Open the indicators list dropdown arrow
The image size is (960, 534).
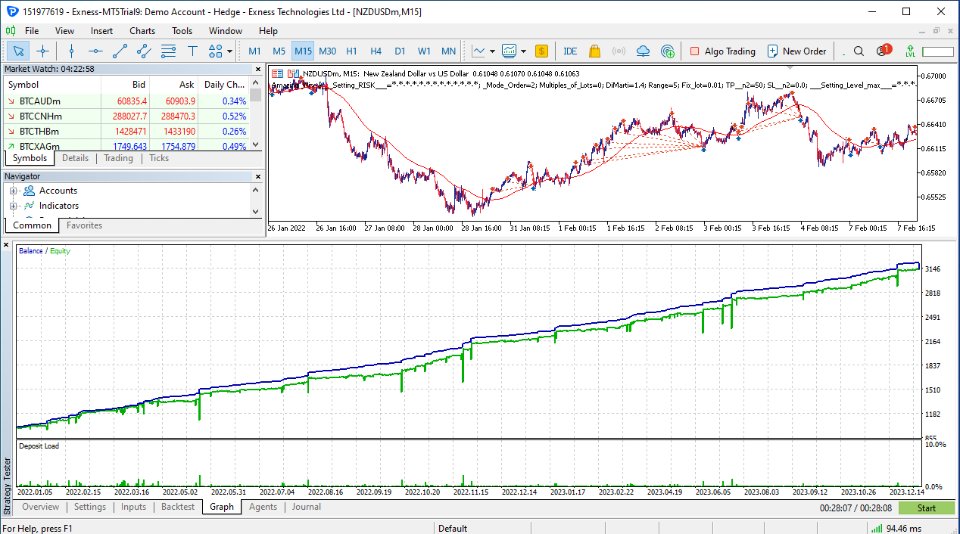[523, 51]
